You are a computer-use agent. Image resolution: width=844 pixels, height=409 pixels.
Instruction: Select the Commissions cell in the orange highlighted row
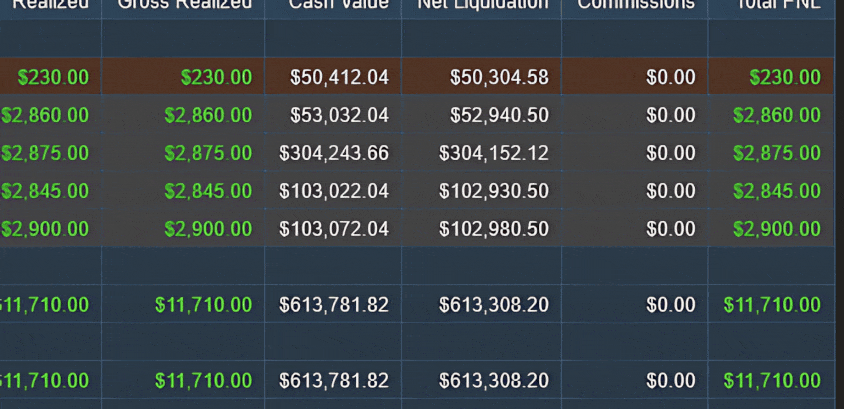click(x=670, y=77)
